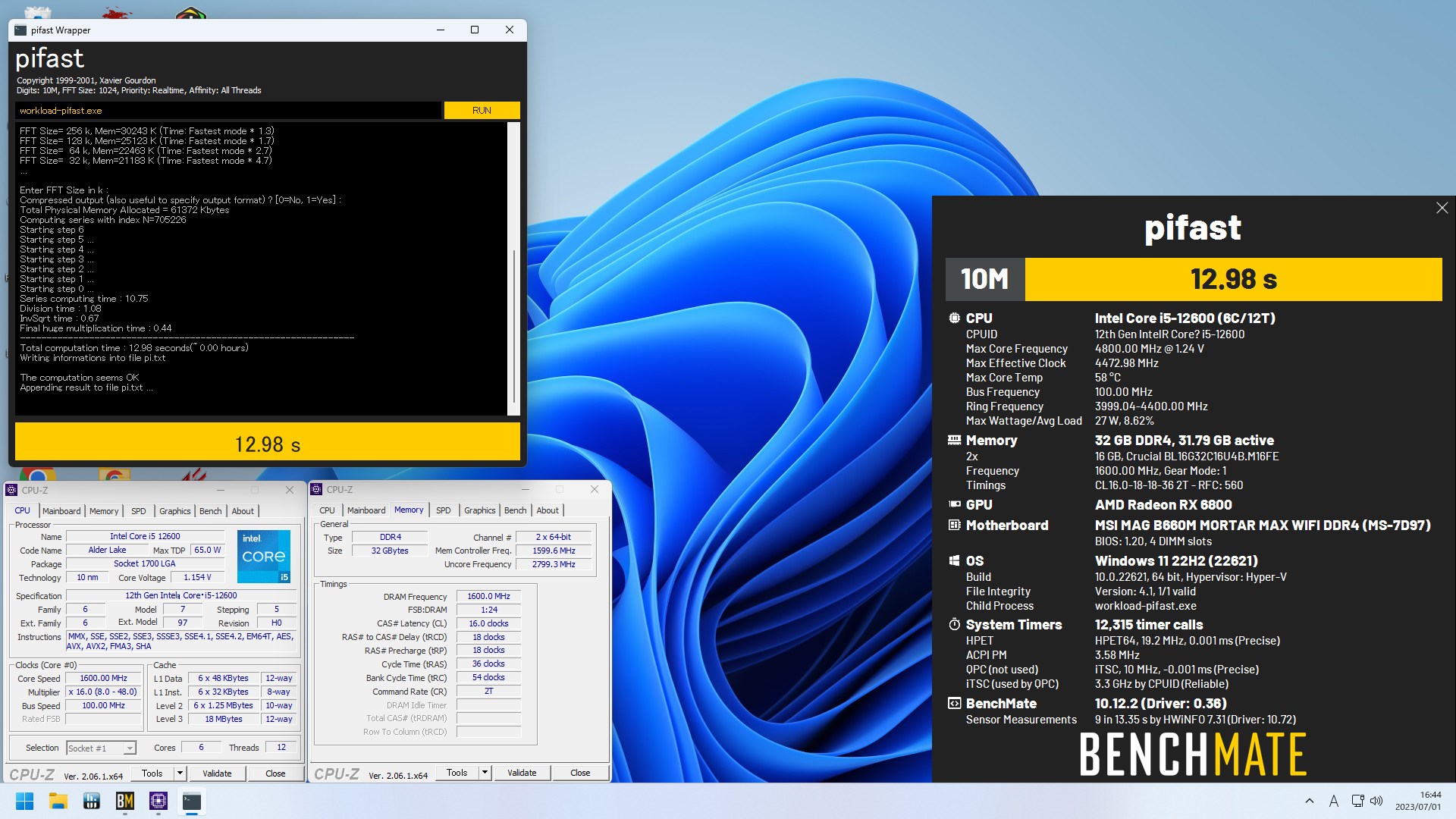Click the Memory icon in BenchMate panel
This screenshot has width=1456, height=819.
click(954, 440)
